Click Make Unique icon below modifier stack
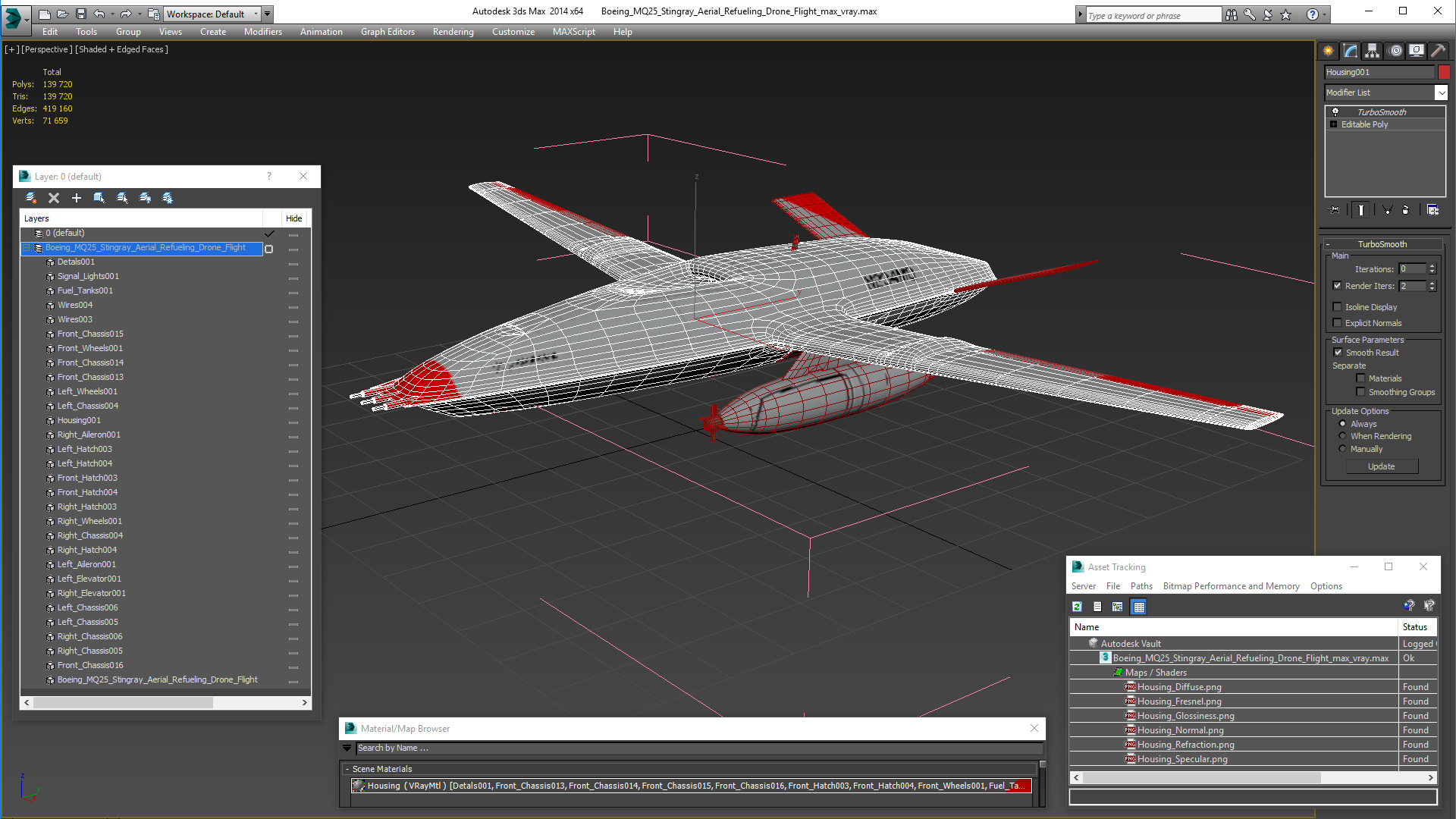 1387,210
